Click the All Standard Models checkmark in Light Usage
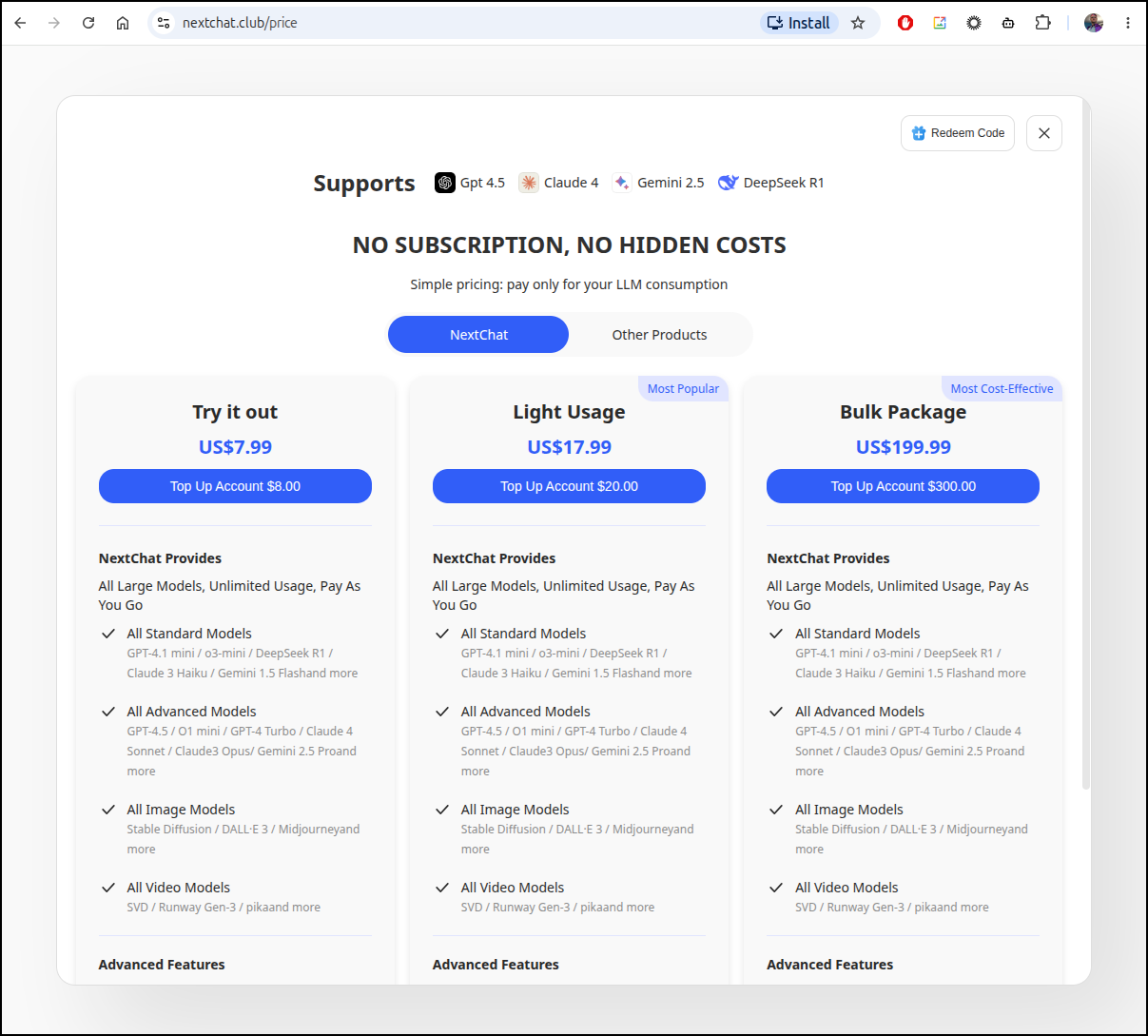 [x=441, y=634]
